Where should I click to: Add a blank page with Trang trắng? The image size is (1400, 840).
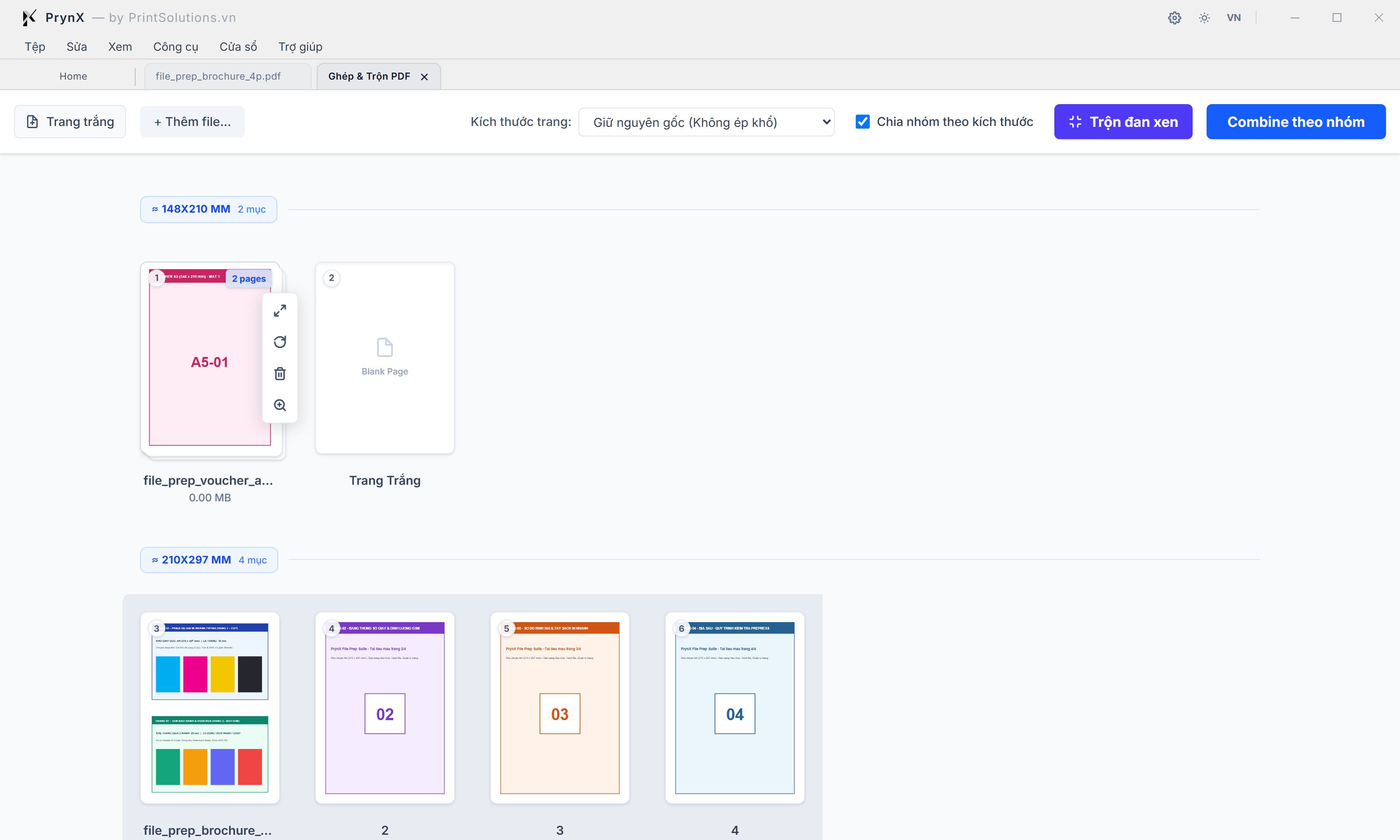click(70, 122)
